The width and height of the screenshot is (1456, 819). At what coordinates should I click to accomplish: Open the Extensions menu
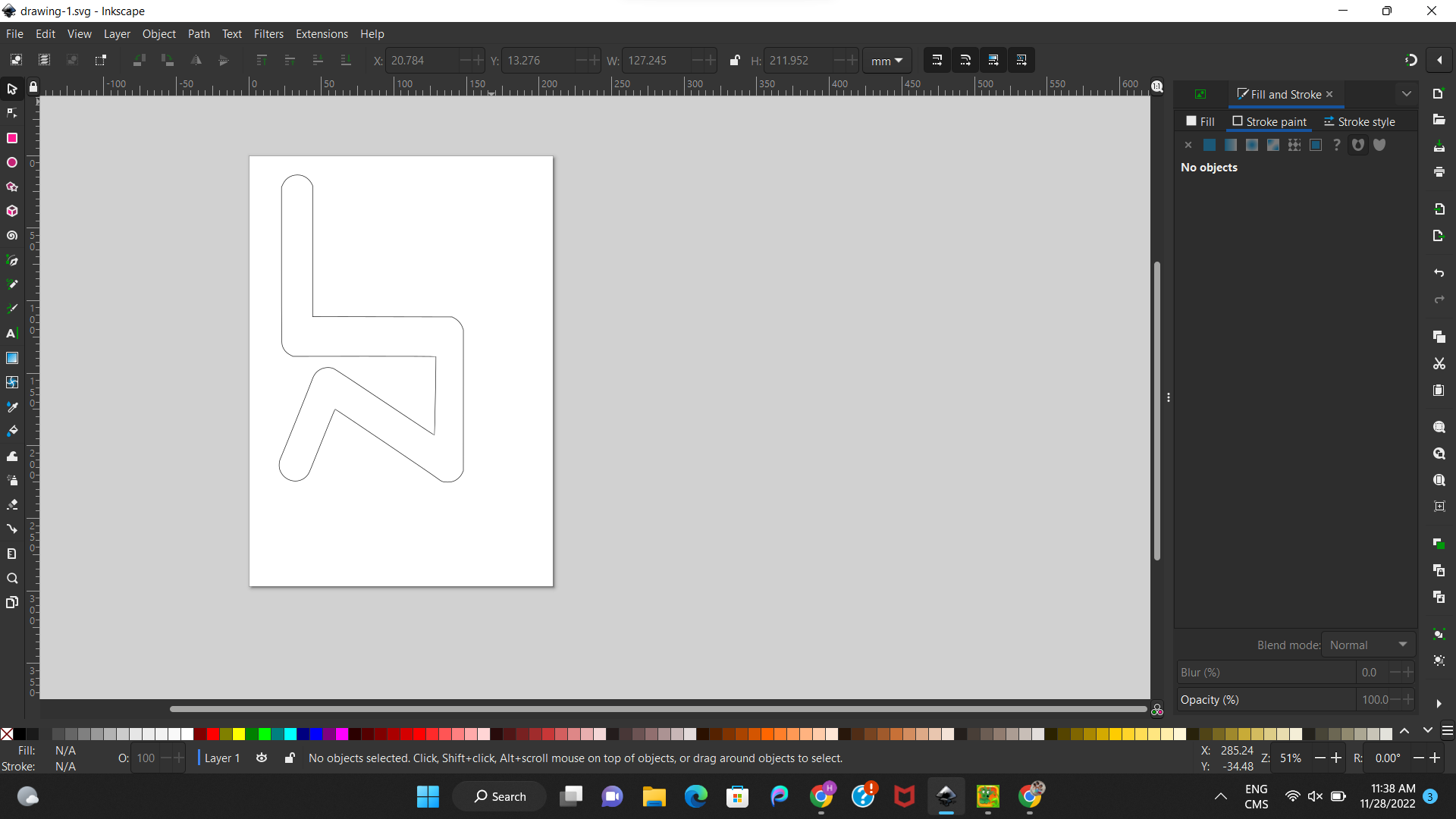[322, 34]
